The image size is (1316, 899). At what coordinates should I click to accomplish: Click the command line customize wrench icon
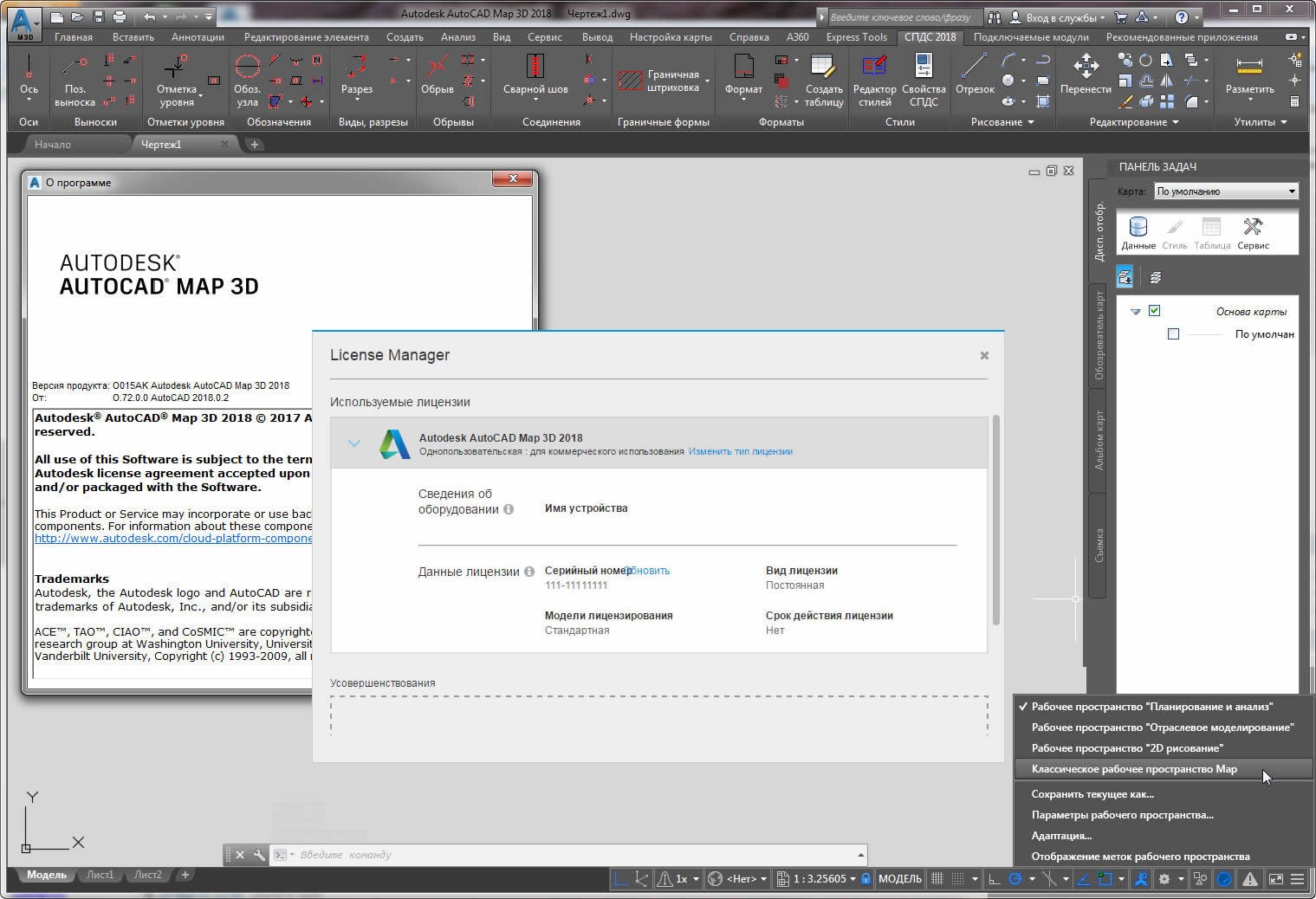pyautogui.click(x=258, y=855)
